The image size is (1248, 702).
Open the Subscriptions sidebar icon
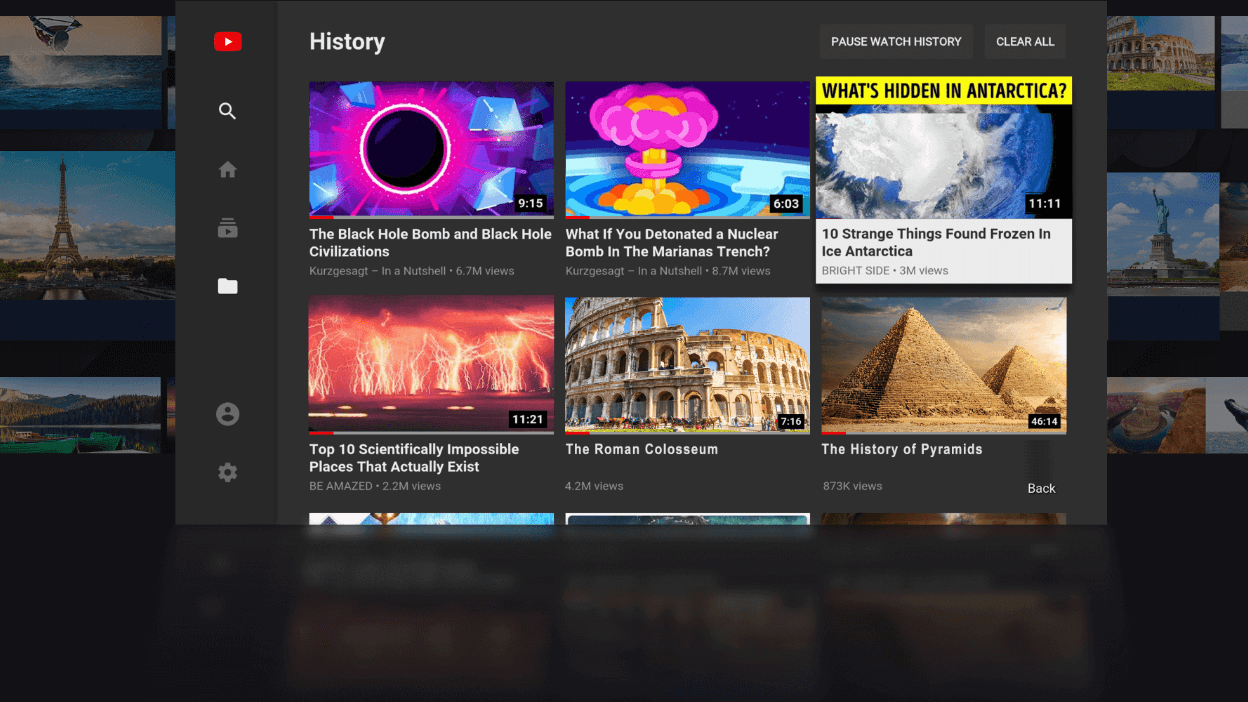tap(227, 228)
